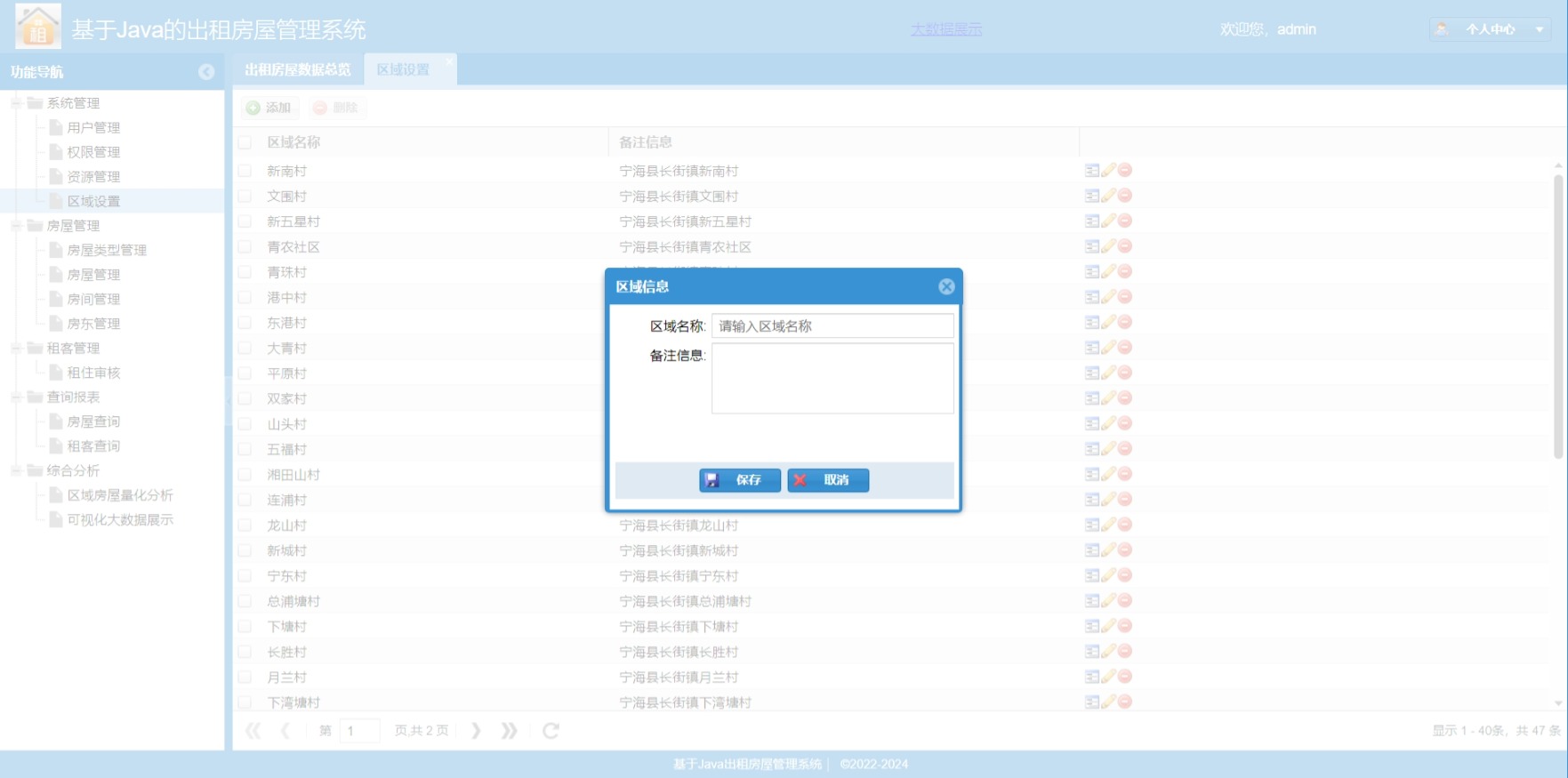This screenshot has width=1568, height=778.
Task: Open 用户管理 in navigation tree
Action: 93,128
